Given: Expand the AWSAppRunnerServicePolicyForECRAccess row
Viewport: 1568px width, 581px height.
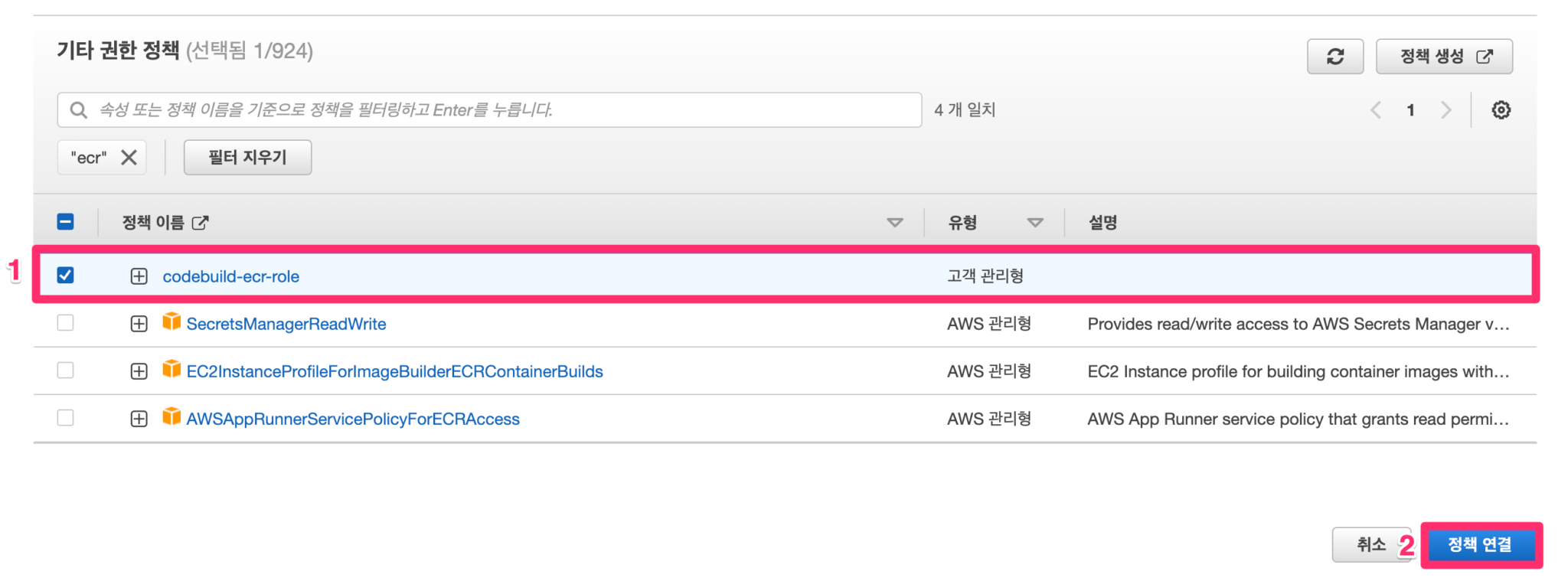Looking at the screenshot, I should pos(139,418).
